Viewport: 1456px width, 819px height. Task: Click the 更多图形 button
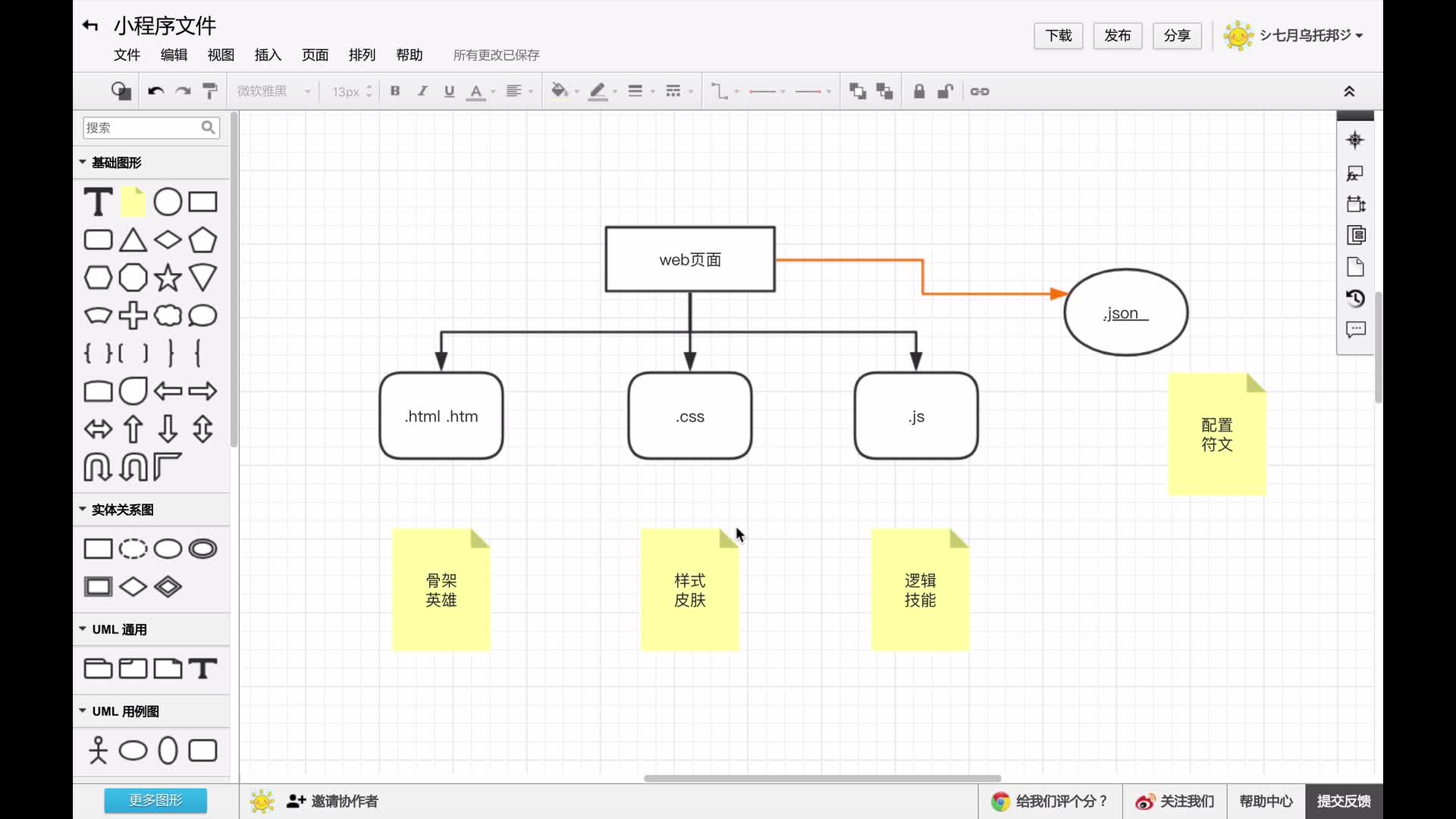[155, 800]
